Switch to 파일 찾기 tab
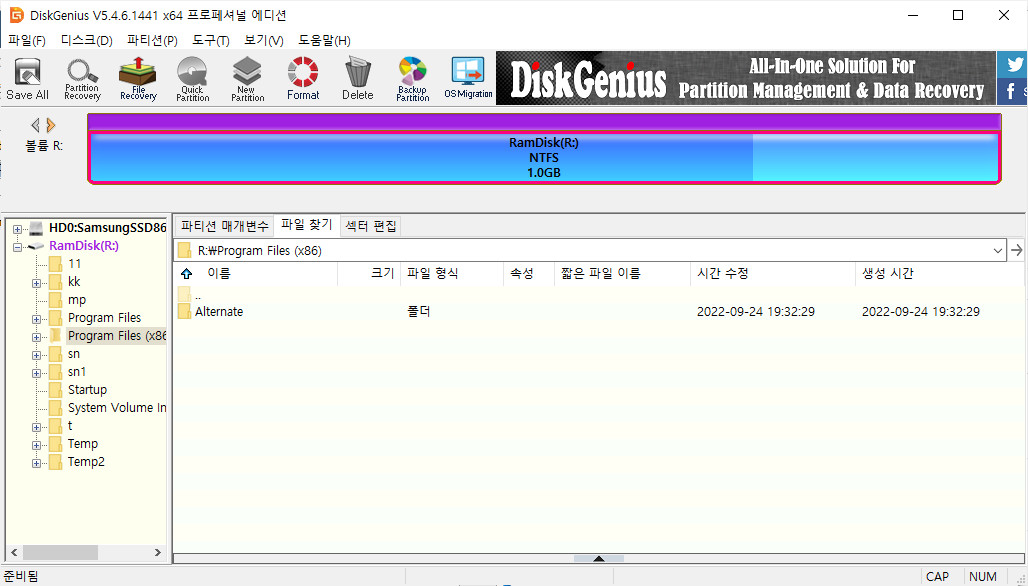Viewport: 1028px width, 586px height. (307, 225)
